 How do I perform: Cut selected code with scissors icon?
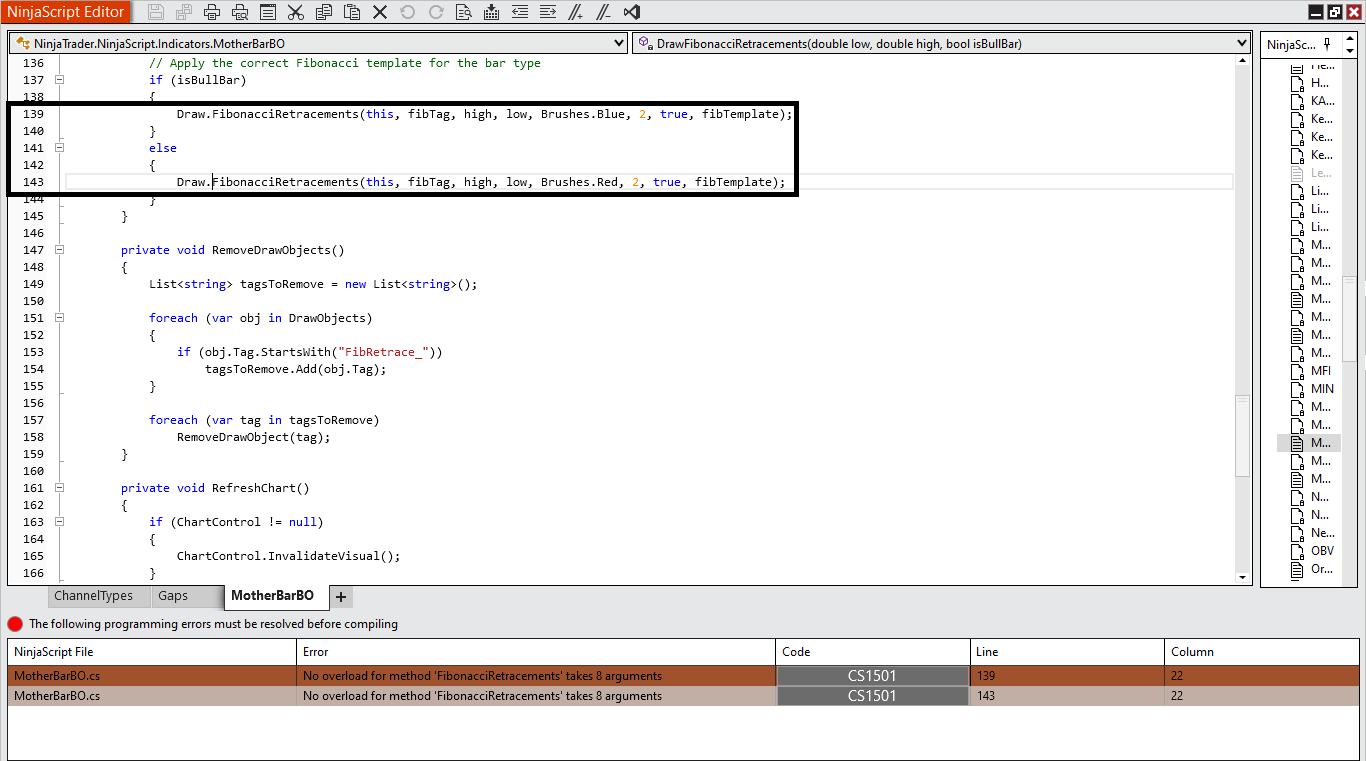[x=295, y=12]
